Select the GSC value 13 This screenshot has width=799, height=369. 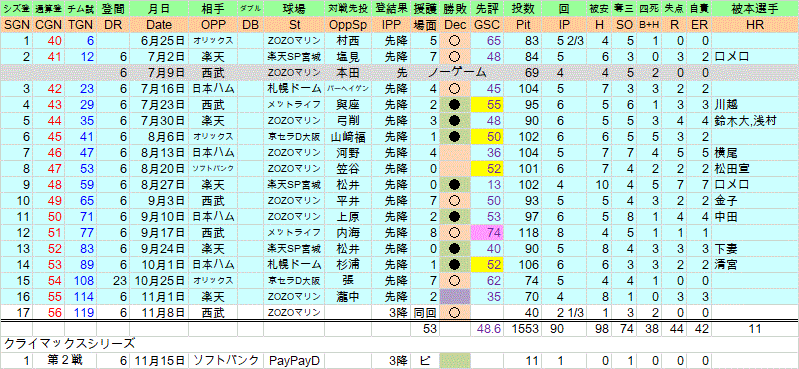pyautogui.click(x=487, y=184)
